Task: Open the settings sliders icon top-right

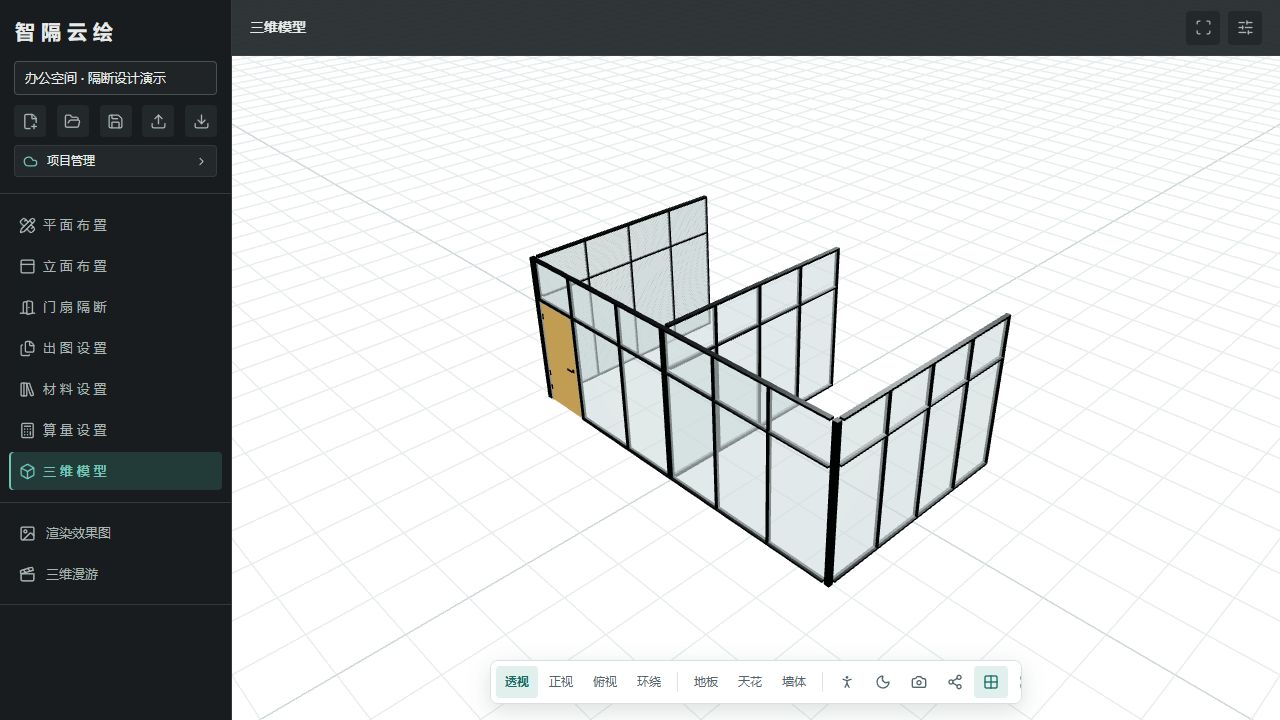Action: [x=1245, y=28]
